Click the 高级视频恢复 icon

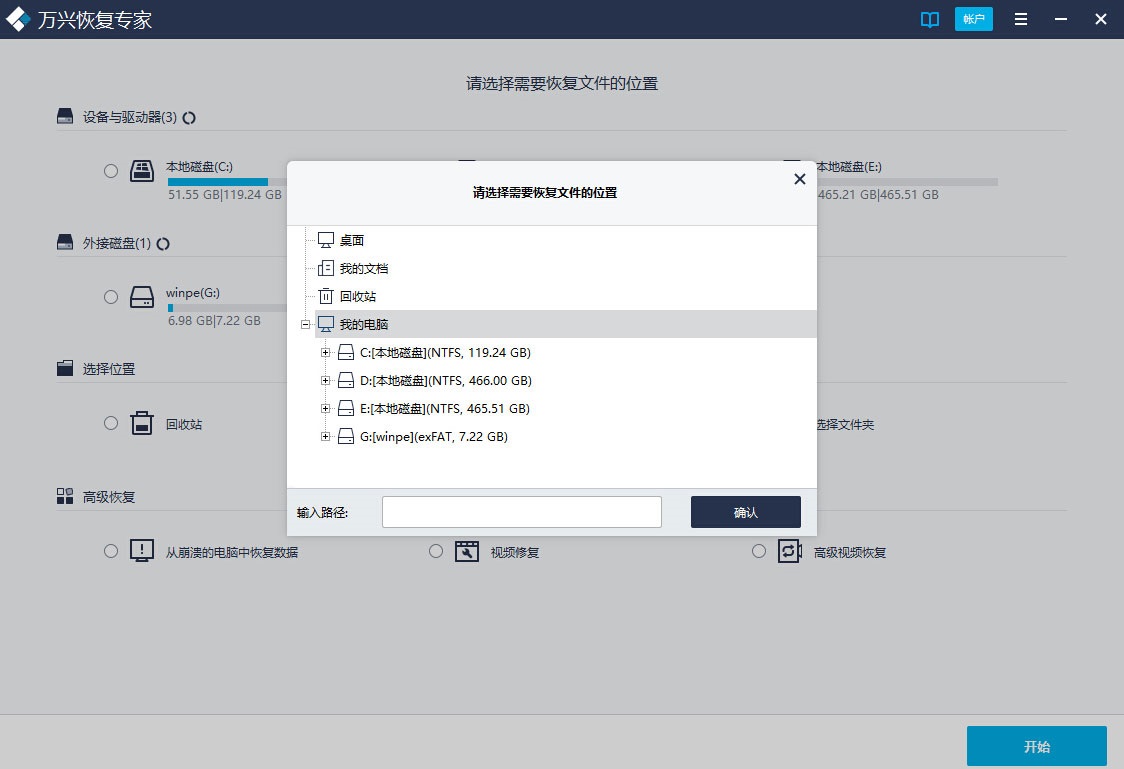(790, 552)
